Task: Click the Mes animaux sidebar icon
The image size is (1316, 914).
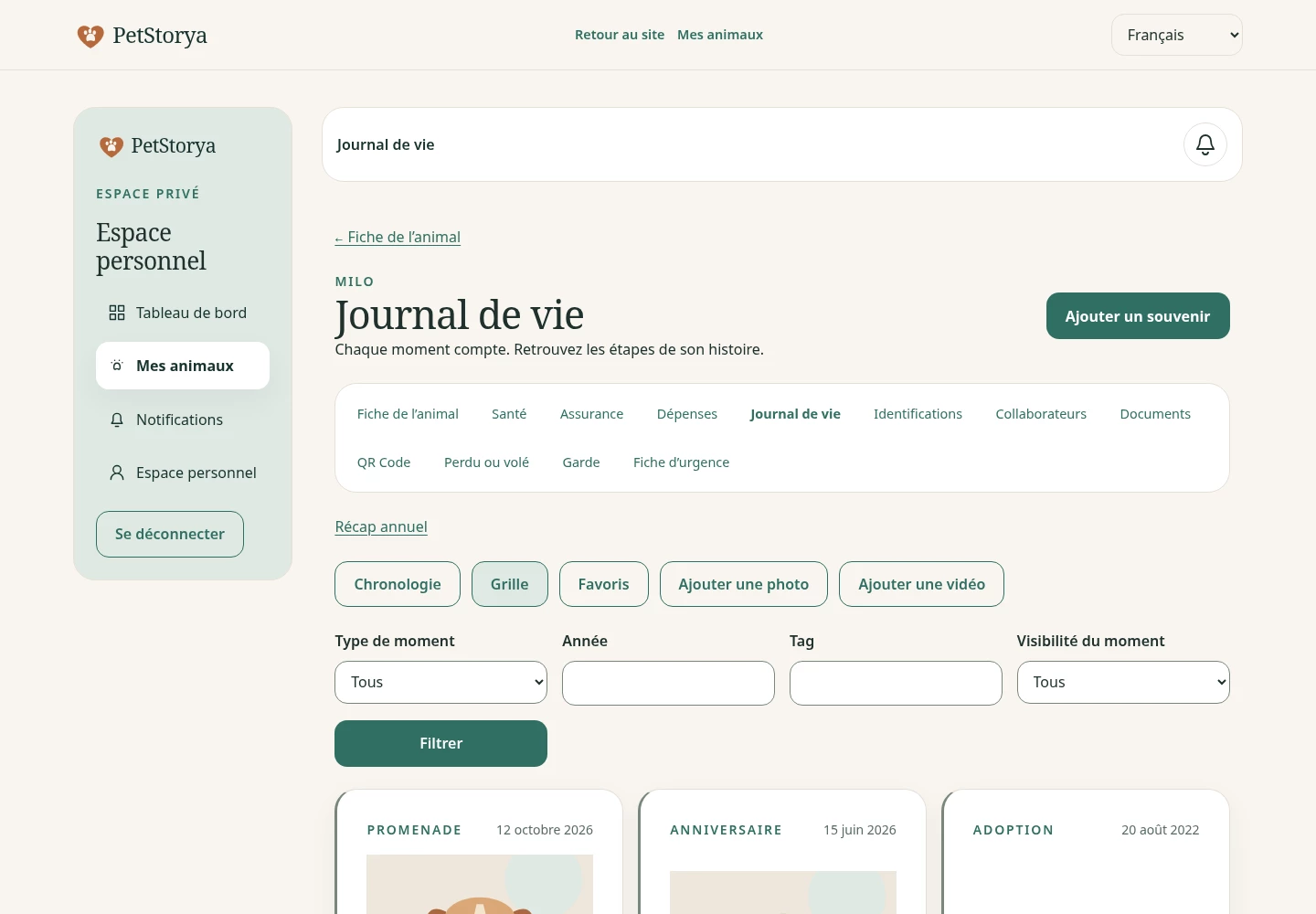Action: (x=117, y=366)
